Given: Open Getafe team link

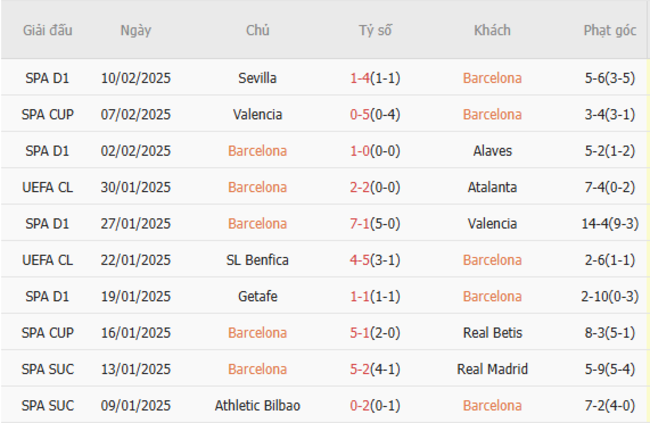Looking at the screenshot, I should coord(258,296).
